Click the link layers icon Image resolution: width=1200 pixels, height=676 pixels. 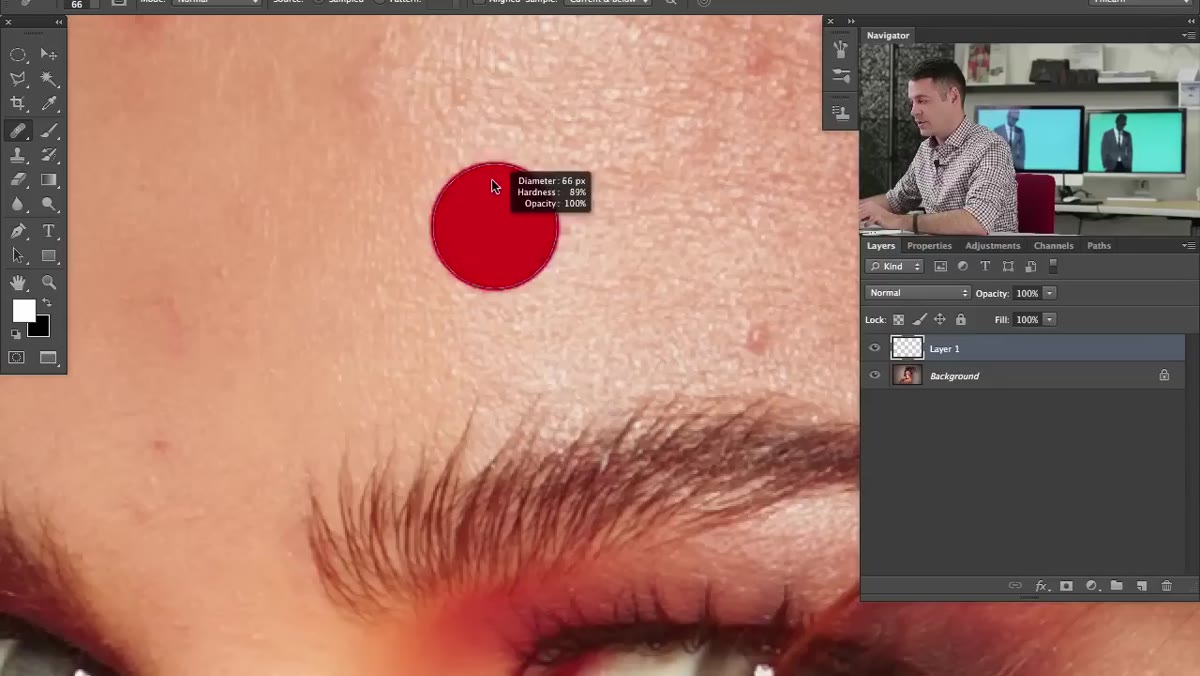click(1015, 586)
